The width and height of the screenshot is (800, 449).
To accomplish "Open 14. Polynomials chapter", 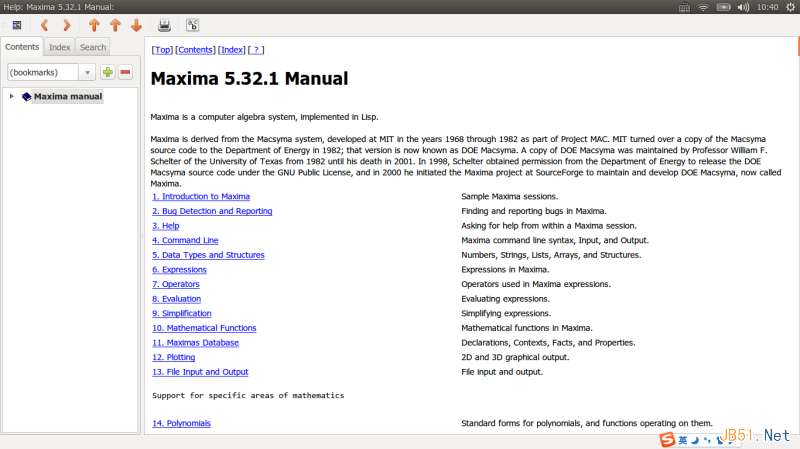I will pyautogui.click(x=181, y=423).
